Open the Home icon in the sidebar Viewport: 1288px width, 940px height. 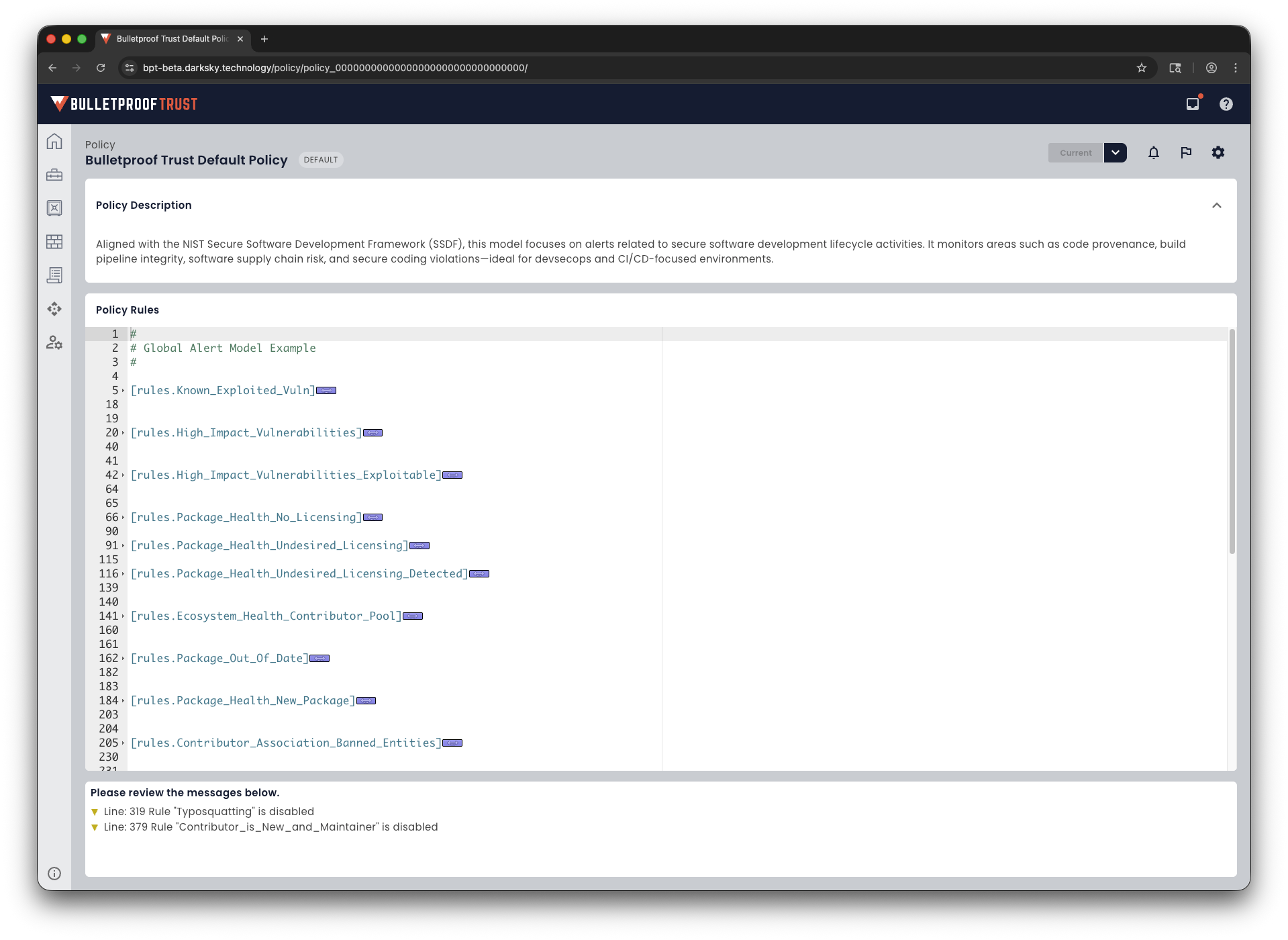54,142
